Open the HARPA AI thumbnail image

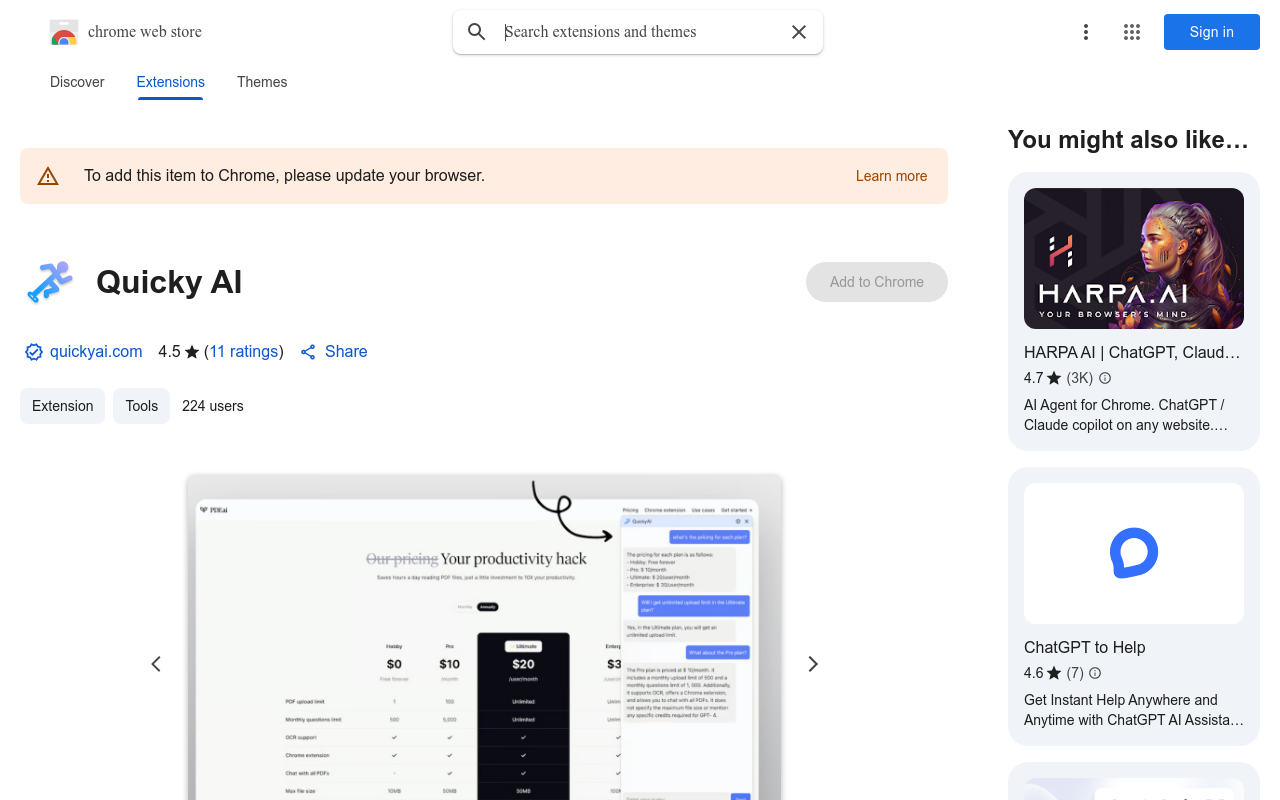pyautogui.click(x=1134, y=258)
